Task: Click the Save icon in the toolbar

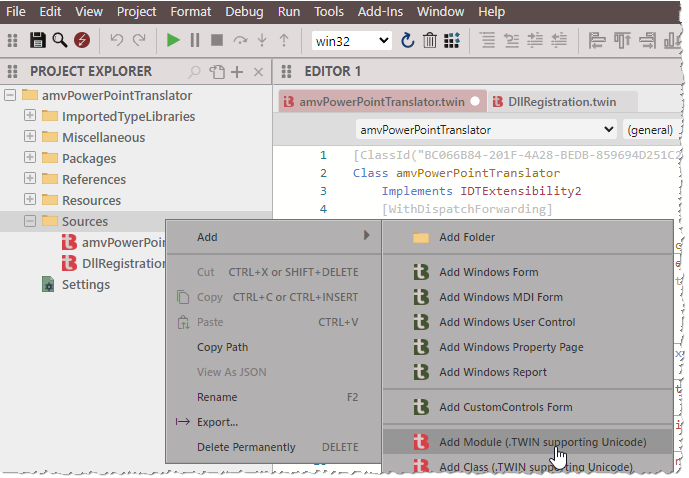Action: point(38,40)
